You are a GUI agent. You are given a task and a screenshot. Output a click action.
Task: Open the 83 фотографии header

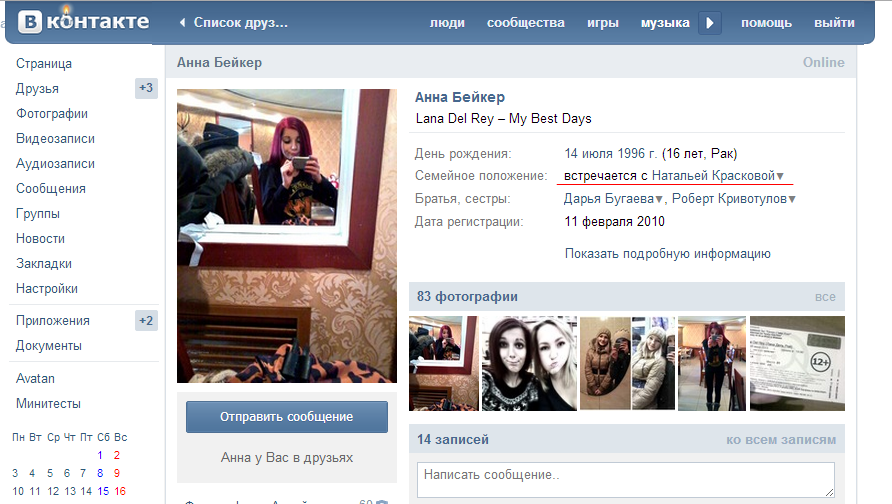coord(467,297)
